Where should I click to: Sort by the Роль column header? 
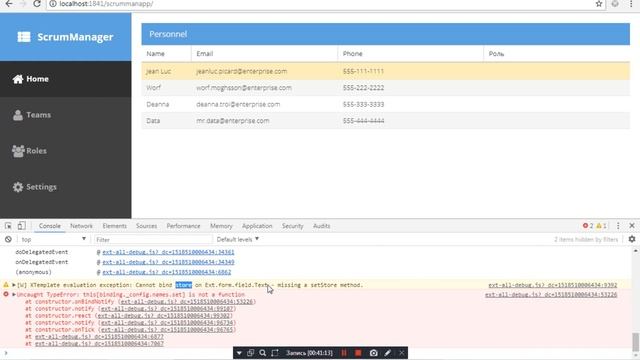click(556, 54)
